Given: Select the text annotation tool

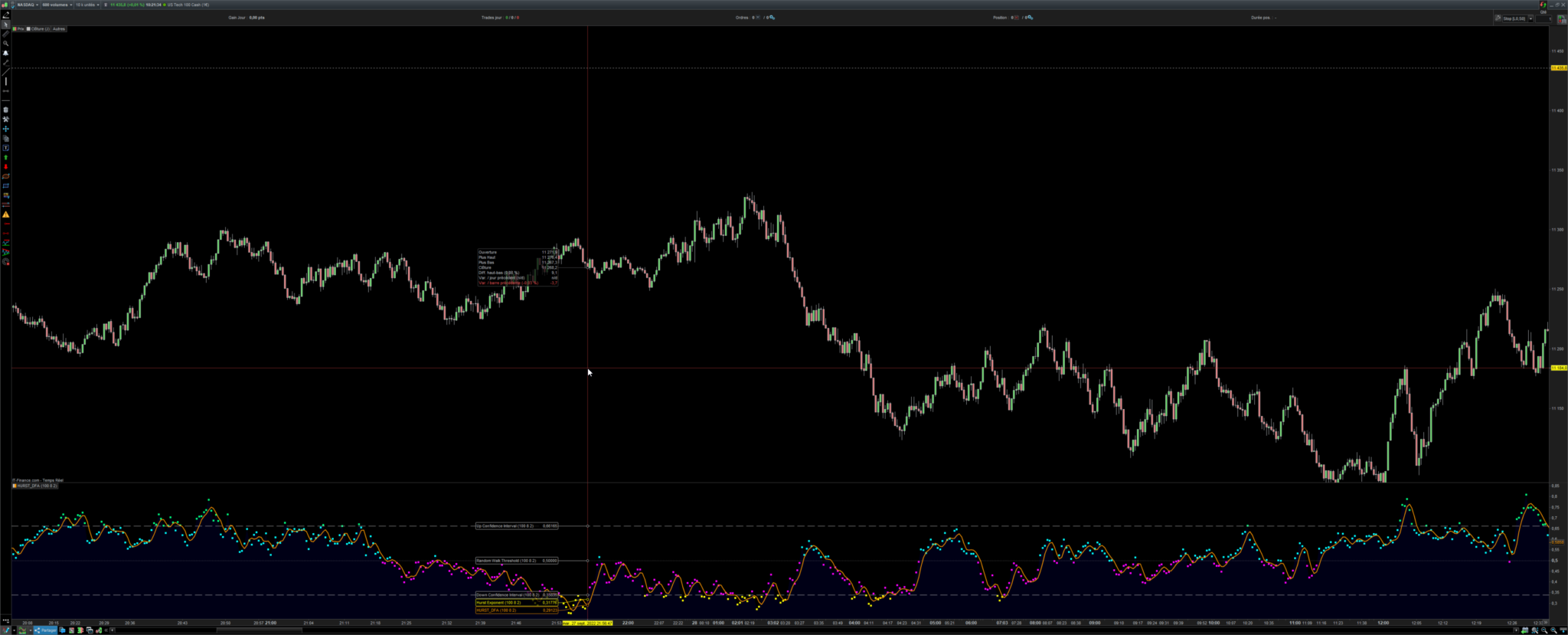Looking at the screenshot, I should pyautogui.click(x=5, y=148).
